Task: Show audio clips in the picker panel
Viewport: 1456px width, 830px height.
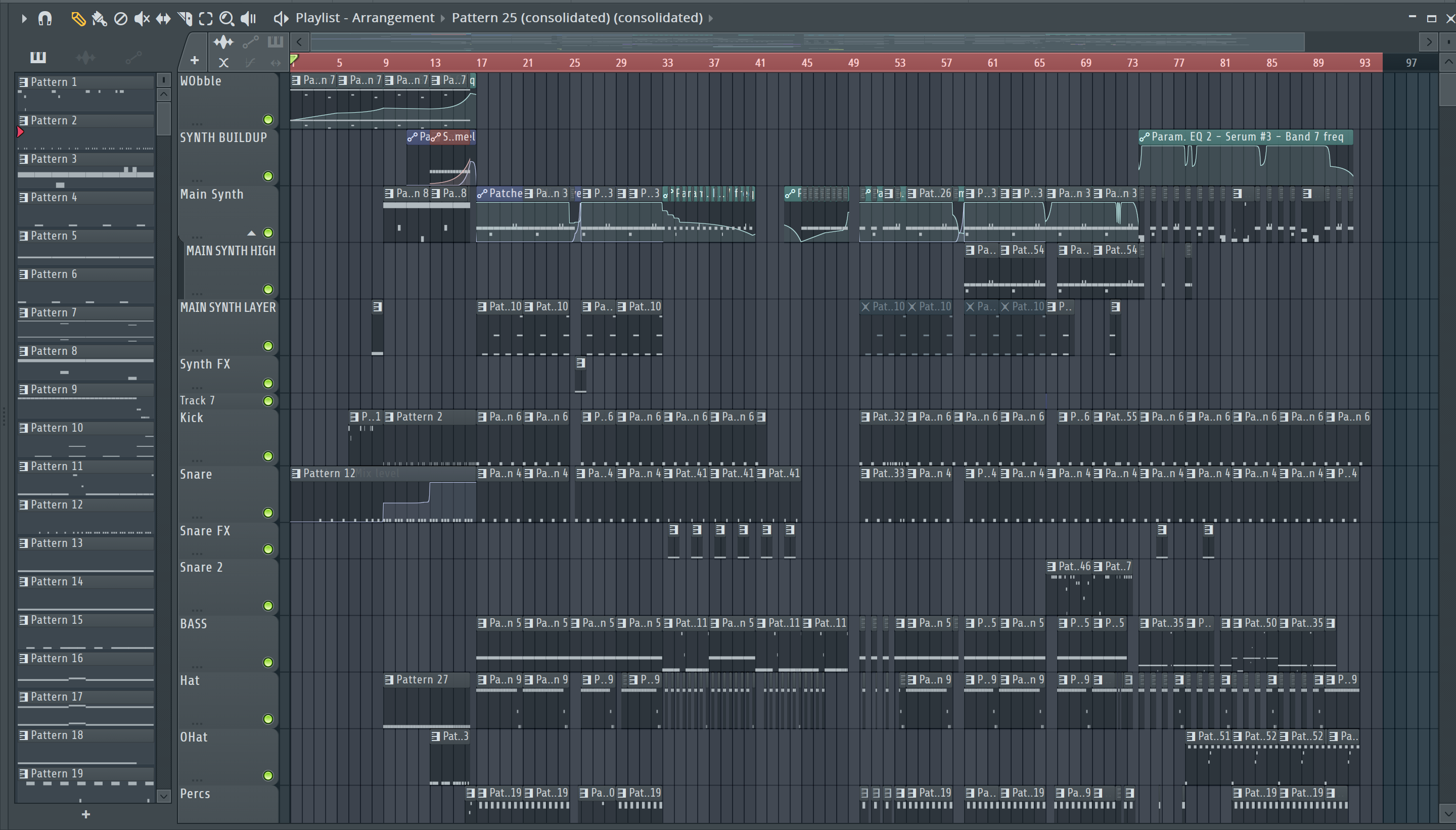Action: pos(85,57)
